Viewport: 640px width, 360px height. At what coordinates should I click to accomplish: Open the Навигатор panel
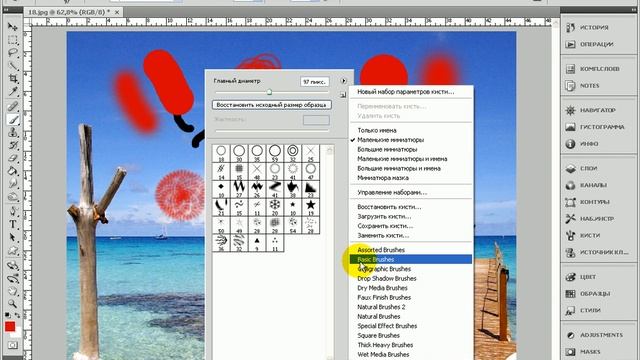pos(598,110)
